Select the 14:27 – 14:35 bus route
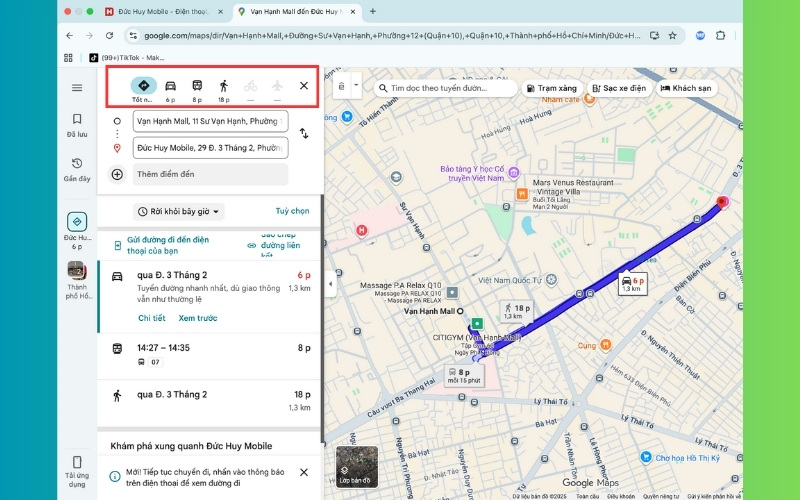 point(209,356)
